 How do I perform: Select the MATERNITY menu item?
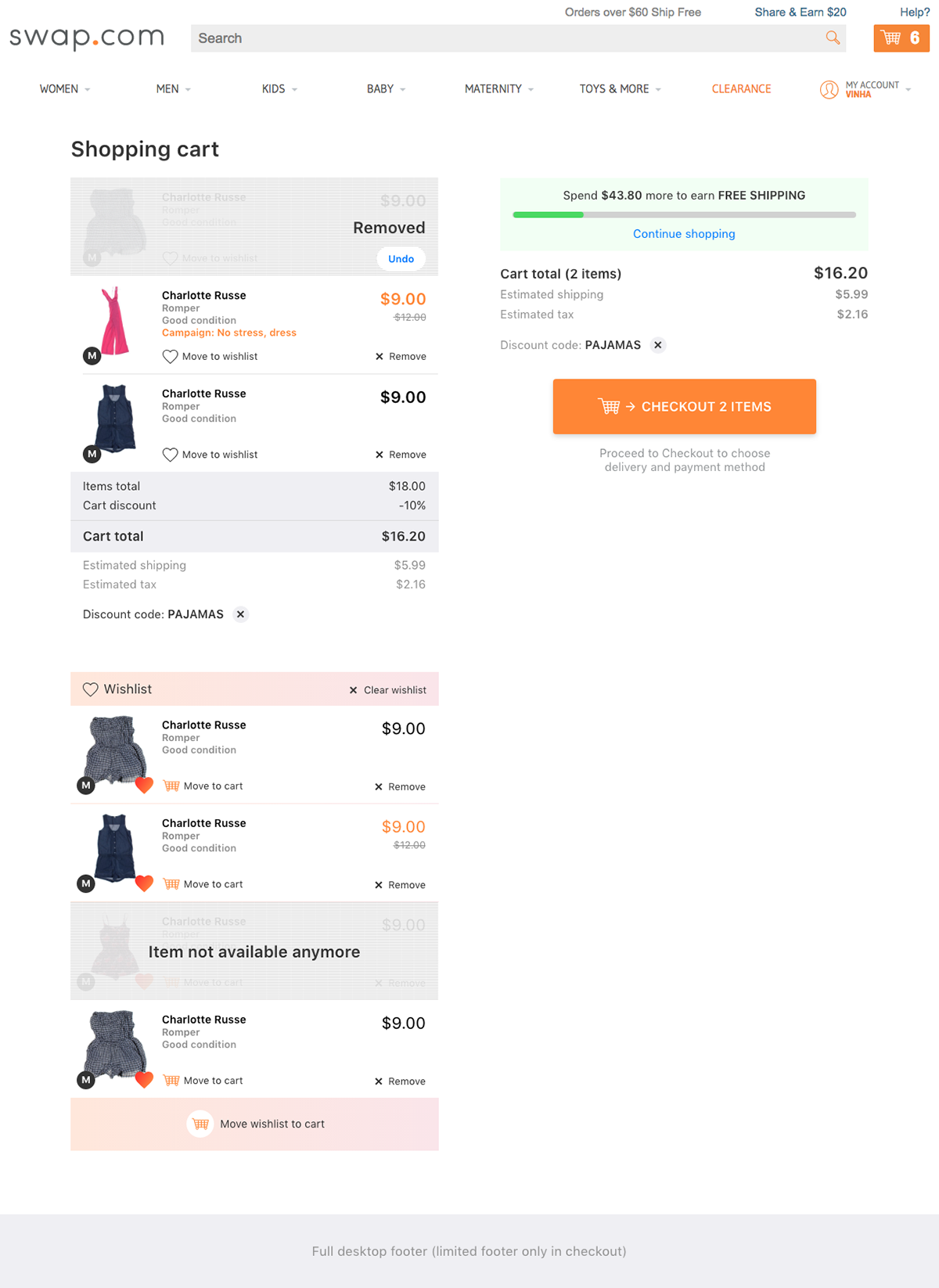(x=499, y=89)
